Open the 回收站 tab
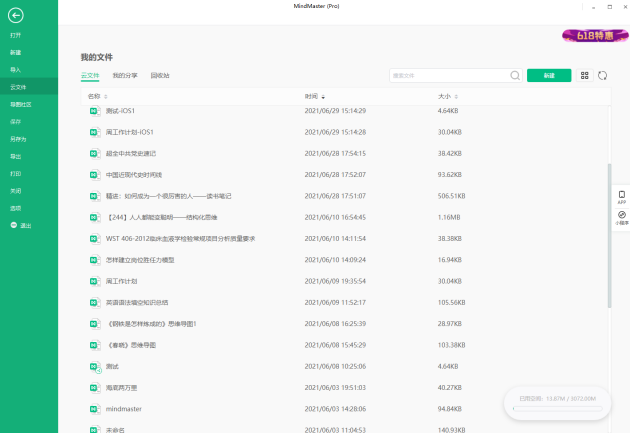 pyautogui.click(x=160, y=76)
